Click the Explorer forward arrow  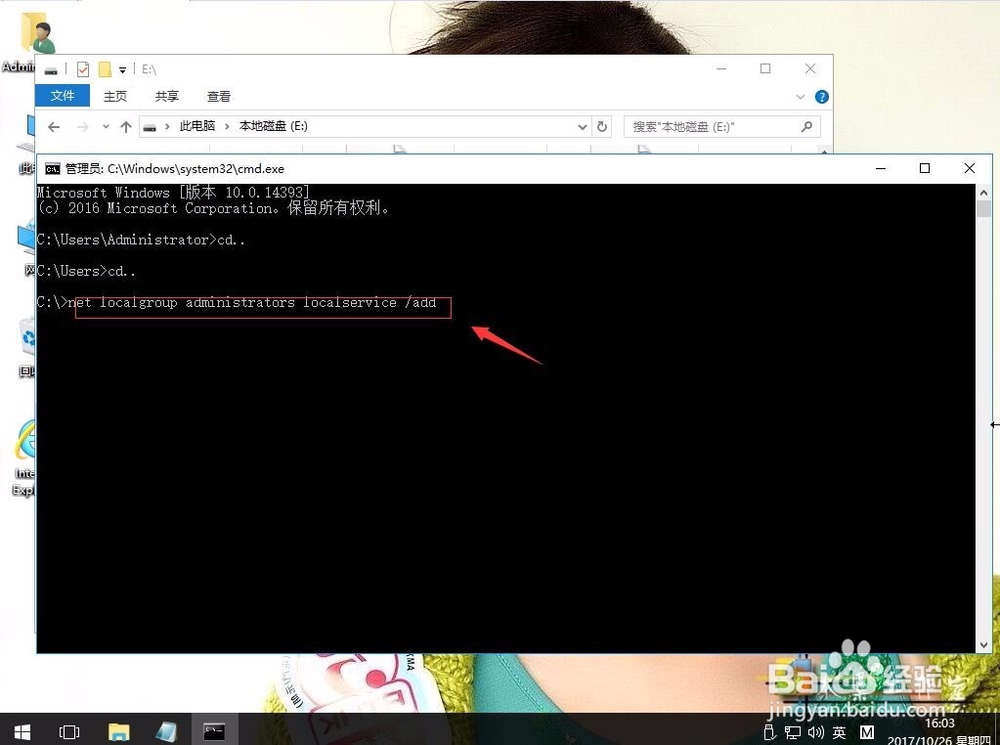click(83, 127)
